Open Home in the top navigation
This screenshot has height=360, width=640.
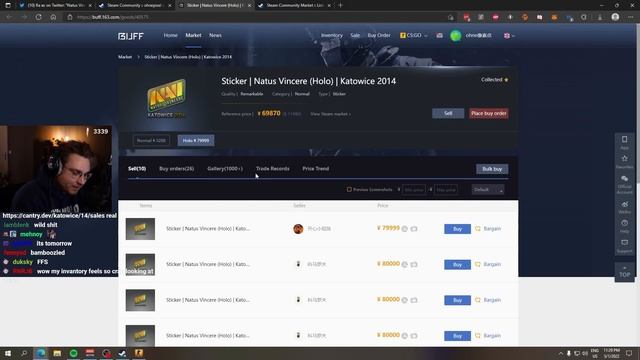click(171, 36)
